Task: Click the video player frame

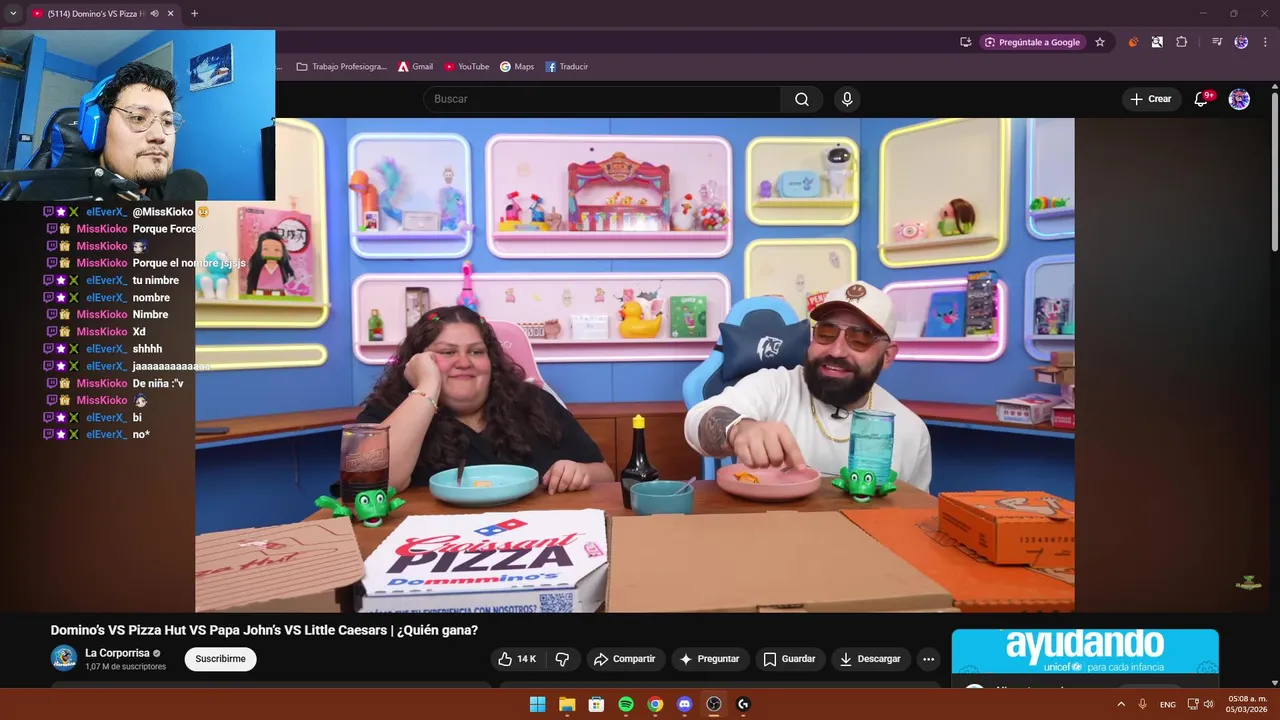Action: pyautogui.click(x=635, y=365)
